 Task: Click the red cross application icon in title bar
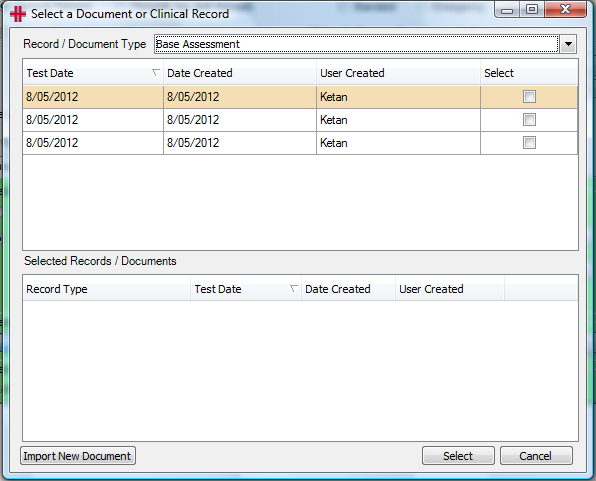pos(18,14)
